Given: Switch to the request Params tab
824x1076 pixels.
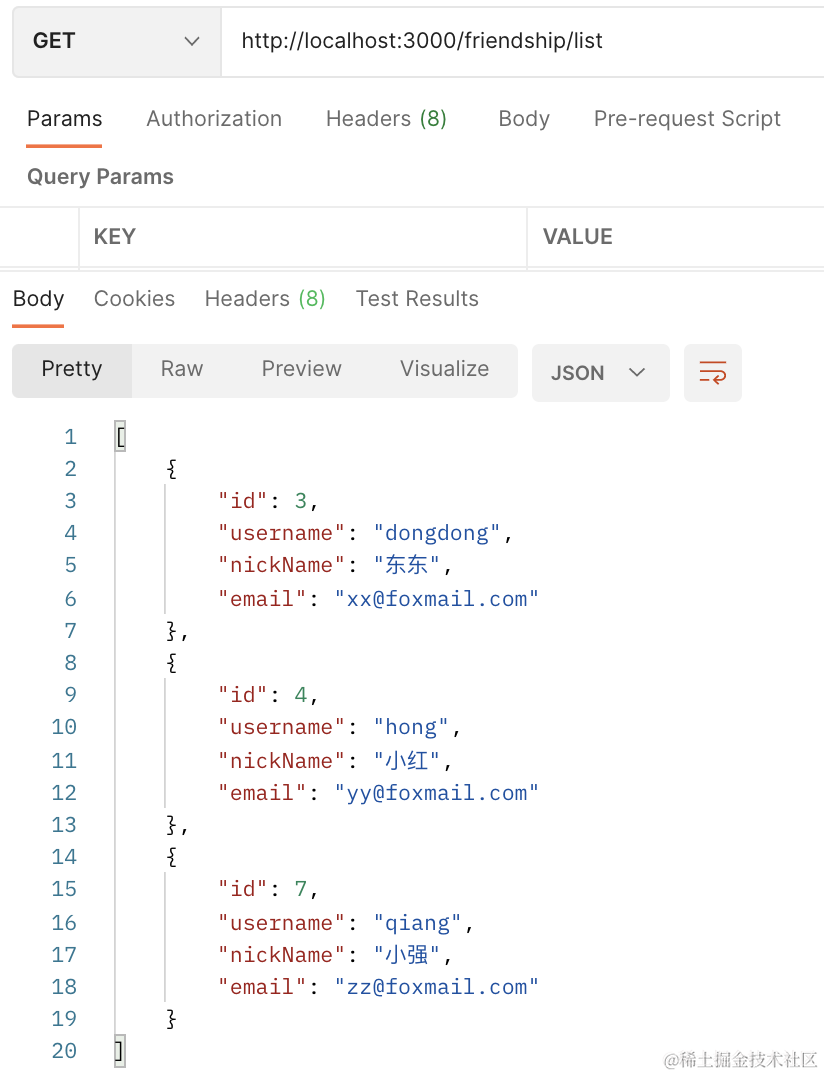Looking at the screenshot, I should 64,119.
